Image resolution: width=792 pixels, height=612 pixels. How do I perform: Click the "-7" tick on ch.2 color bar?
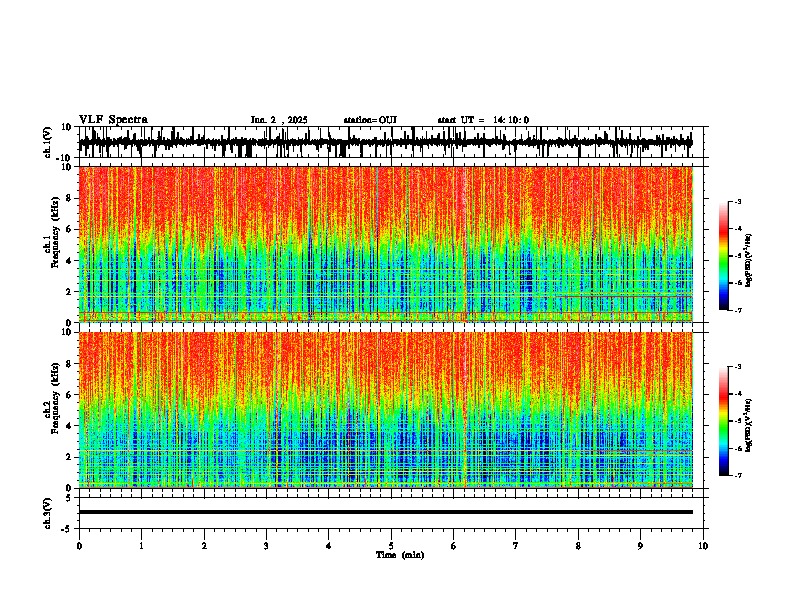pos(738,476)
